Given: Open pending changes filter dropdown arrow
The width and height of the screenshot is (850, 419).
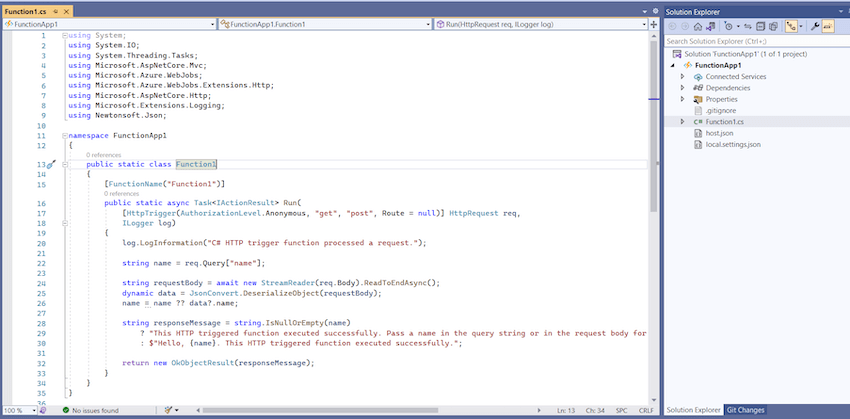Looking at the screenshot, I should [x=738, y=27].
